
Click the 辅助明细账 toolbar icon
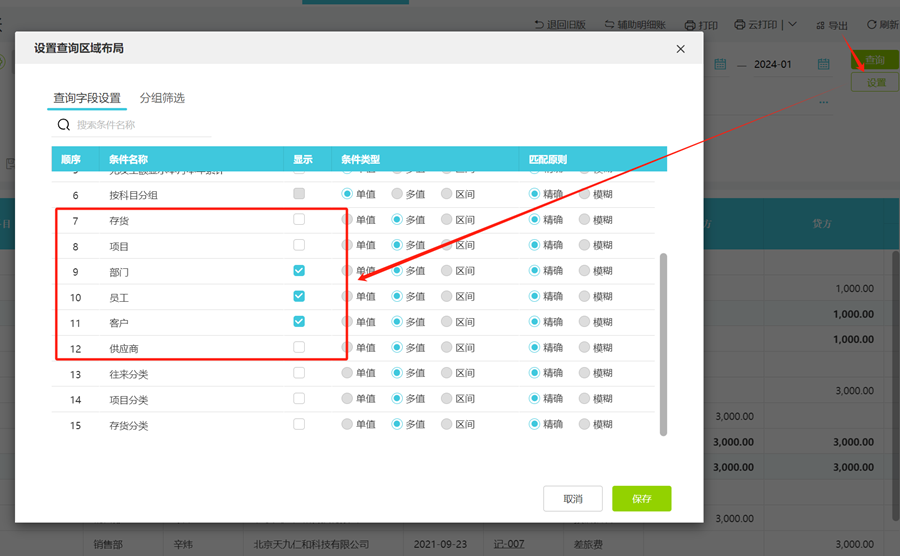click(x=610, y=25)
